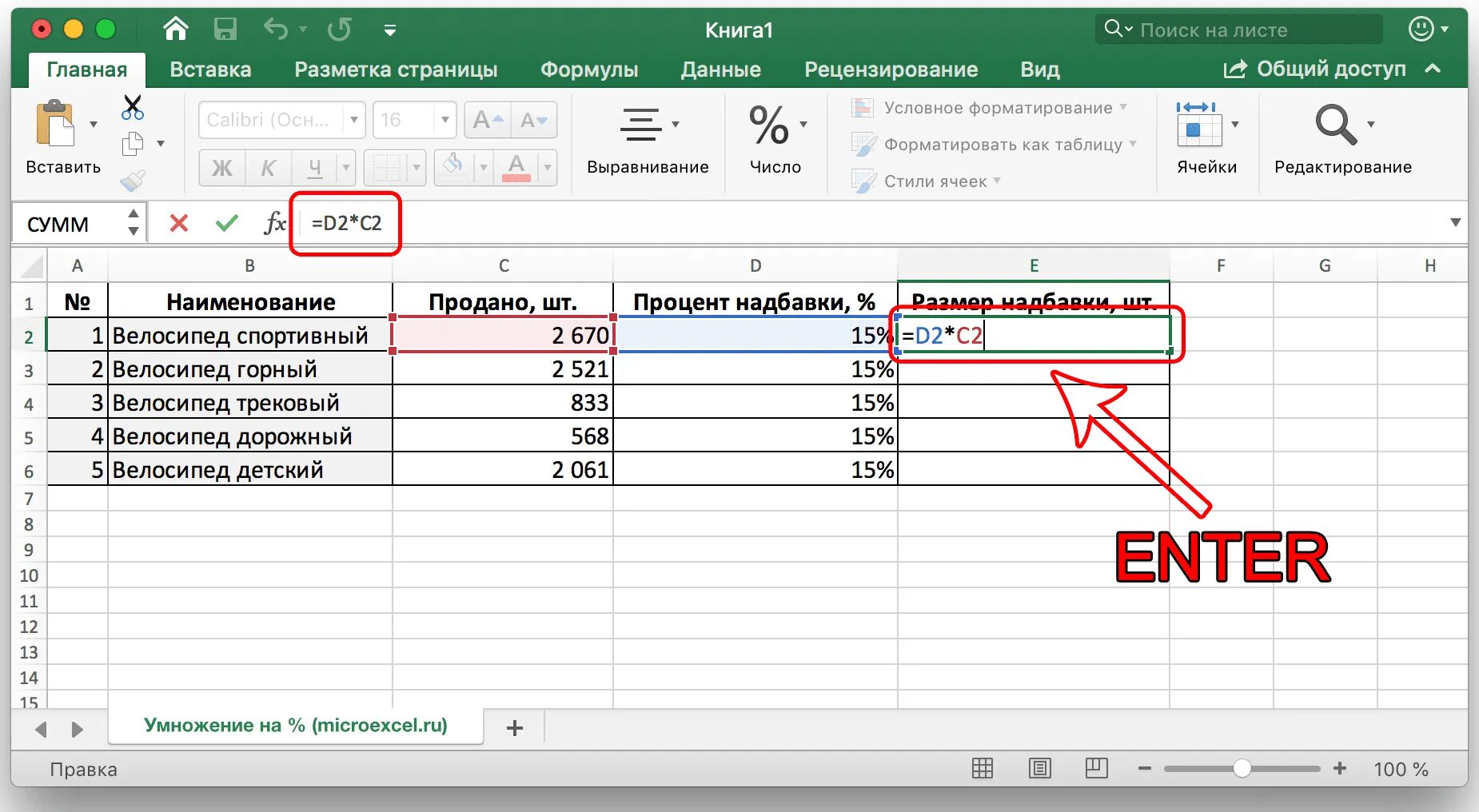Click the decrease font size icon
The width and height of the screenshot is (1479, 812).
(533, 120)
